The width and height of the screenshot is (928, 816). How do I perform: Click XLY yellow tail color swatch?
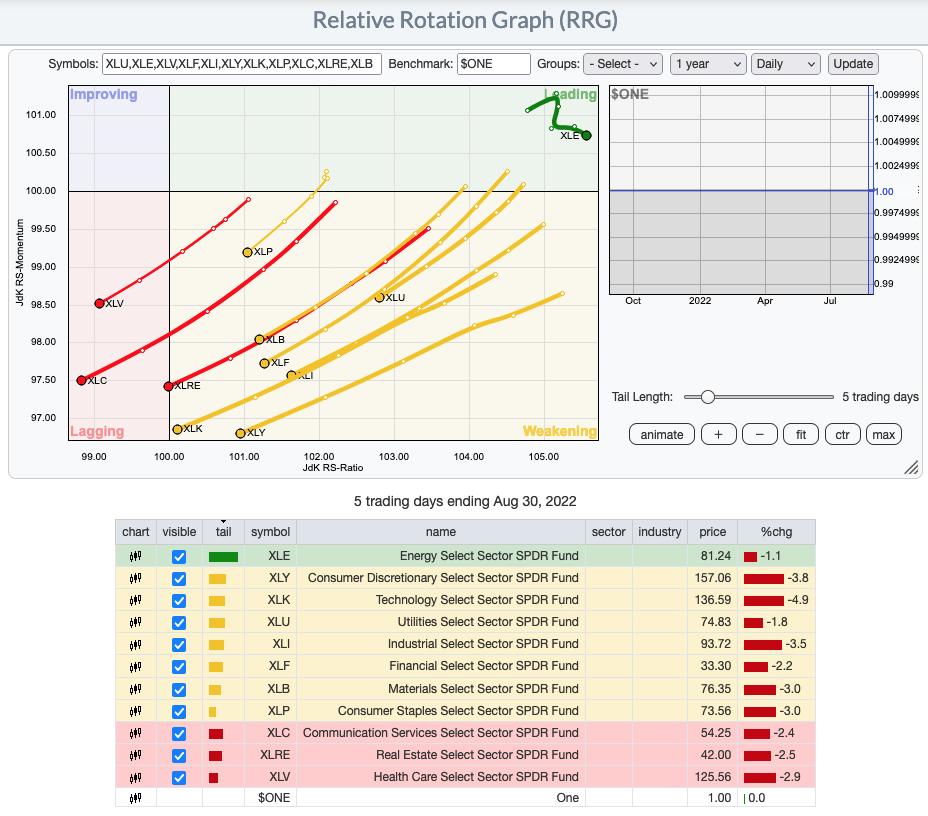point(217,579)
